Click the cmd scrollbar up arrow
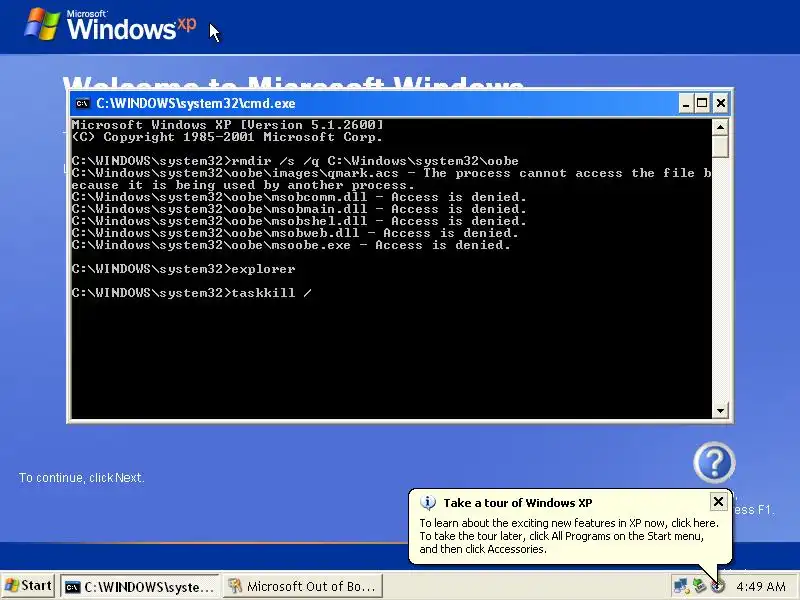 720,127
